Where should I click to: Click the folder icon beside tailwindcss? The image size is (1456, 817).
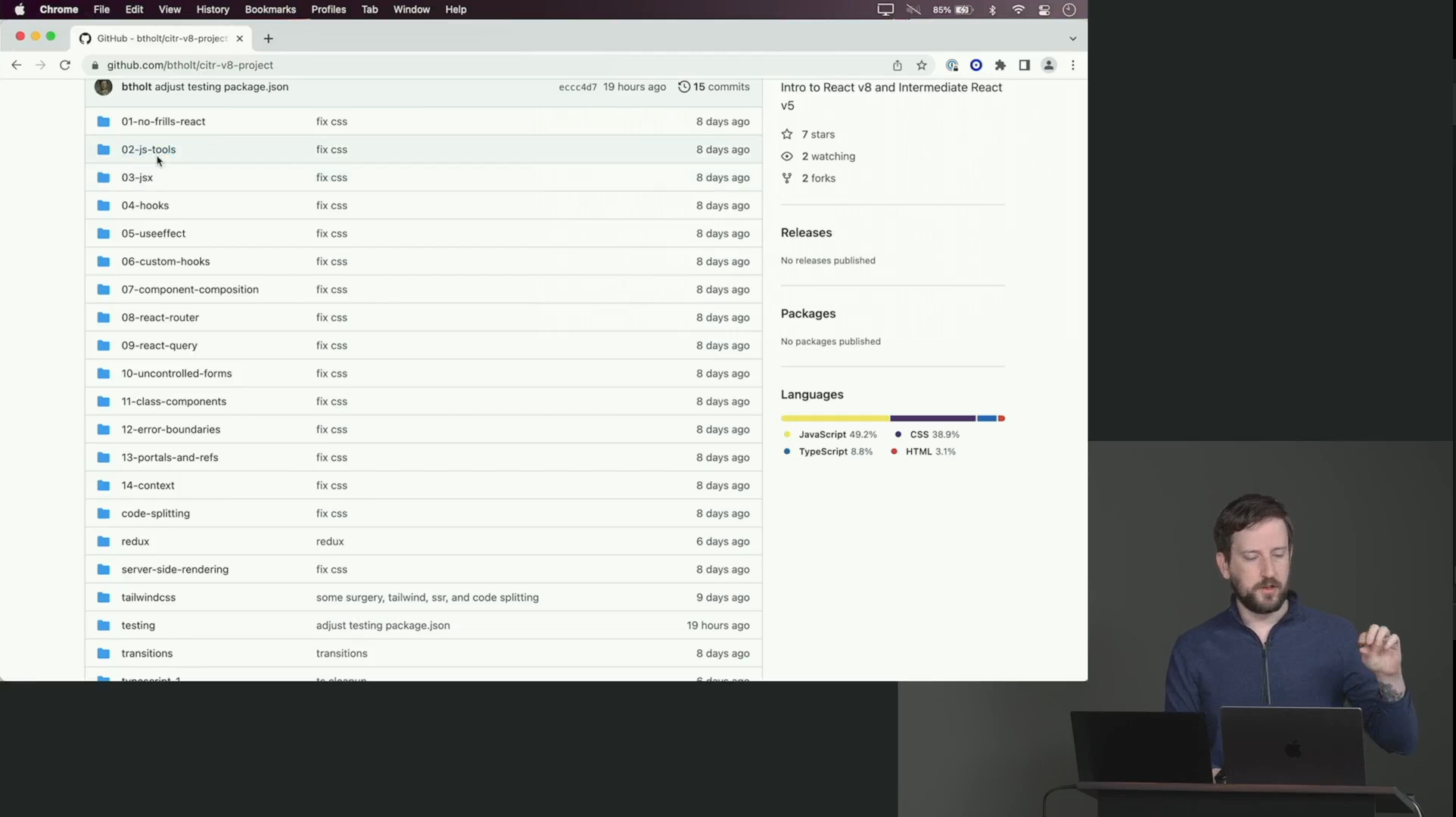(104, 597)
